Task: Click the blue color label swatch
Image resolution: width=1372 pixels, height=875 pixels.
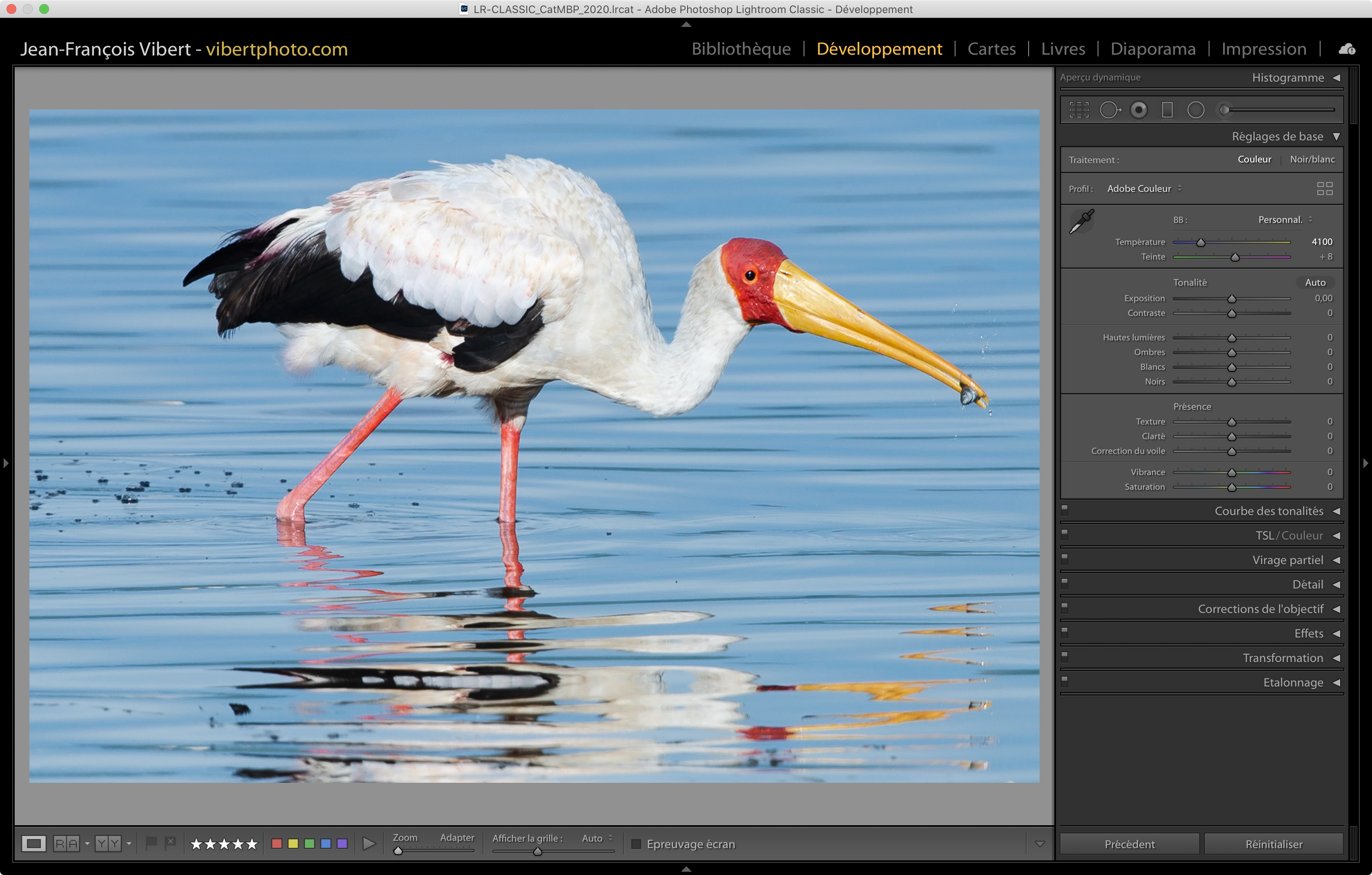Action: point(326,844)
